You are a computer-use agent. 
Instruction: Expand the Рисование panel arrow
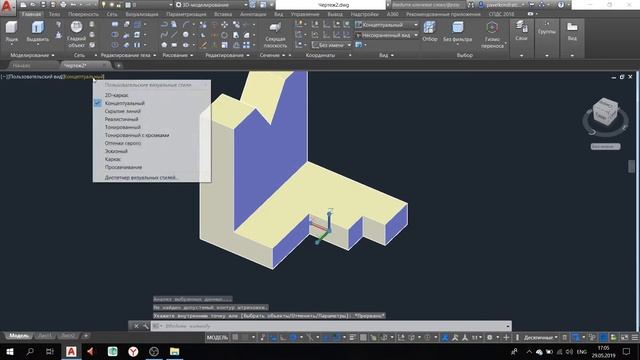click(191, 55)
